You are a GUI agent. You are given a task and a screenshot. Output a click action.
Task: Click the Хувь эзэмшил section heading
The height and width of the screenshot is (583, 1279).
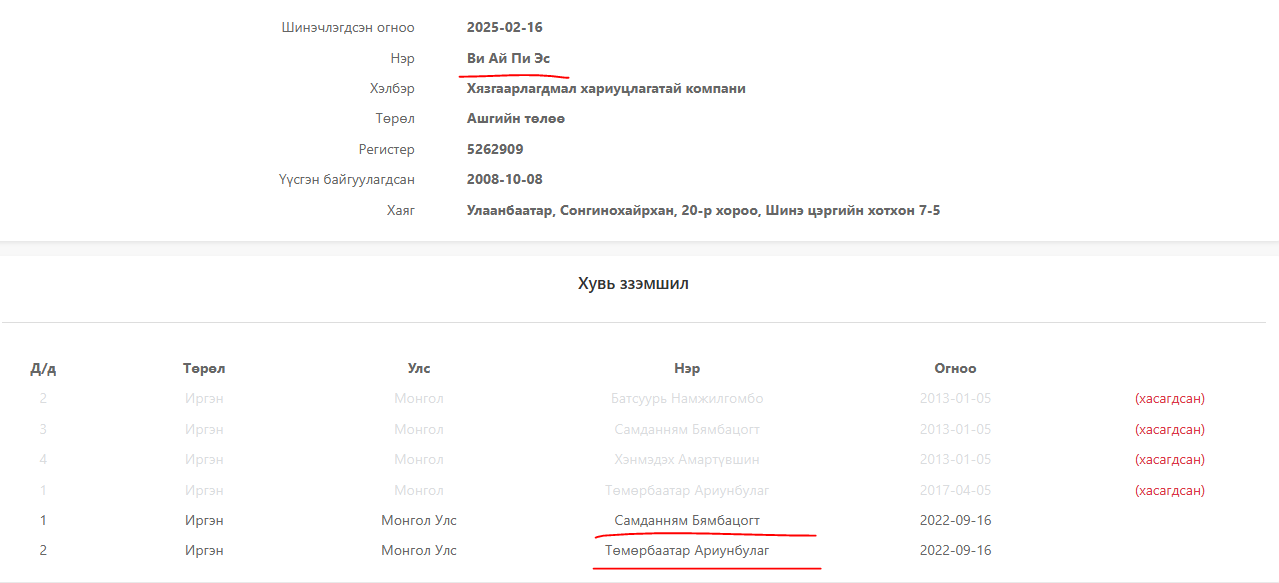(x=633, y=283)
